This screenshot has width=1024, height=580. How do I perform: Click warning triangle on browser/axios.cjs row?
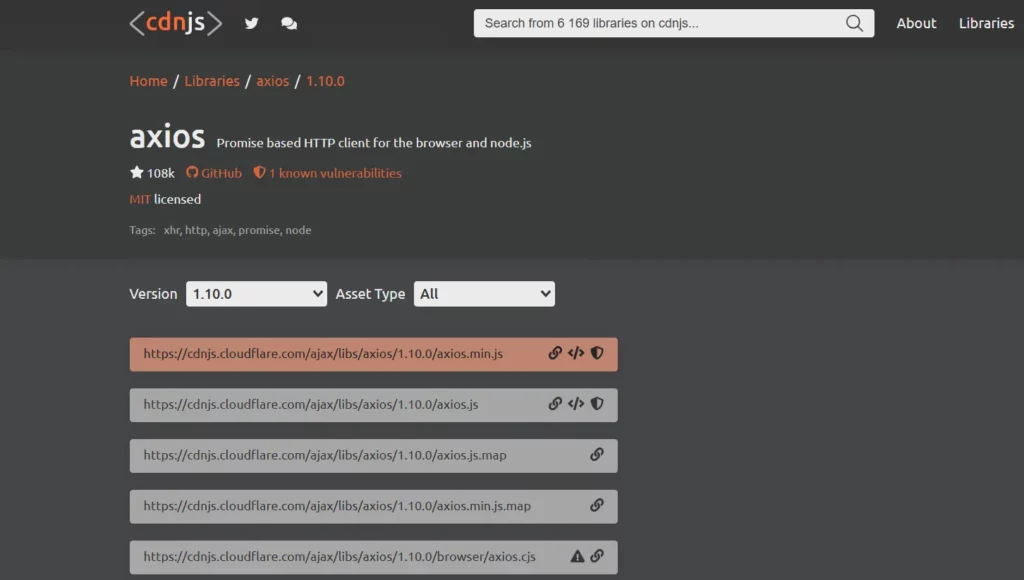(577, 556)
